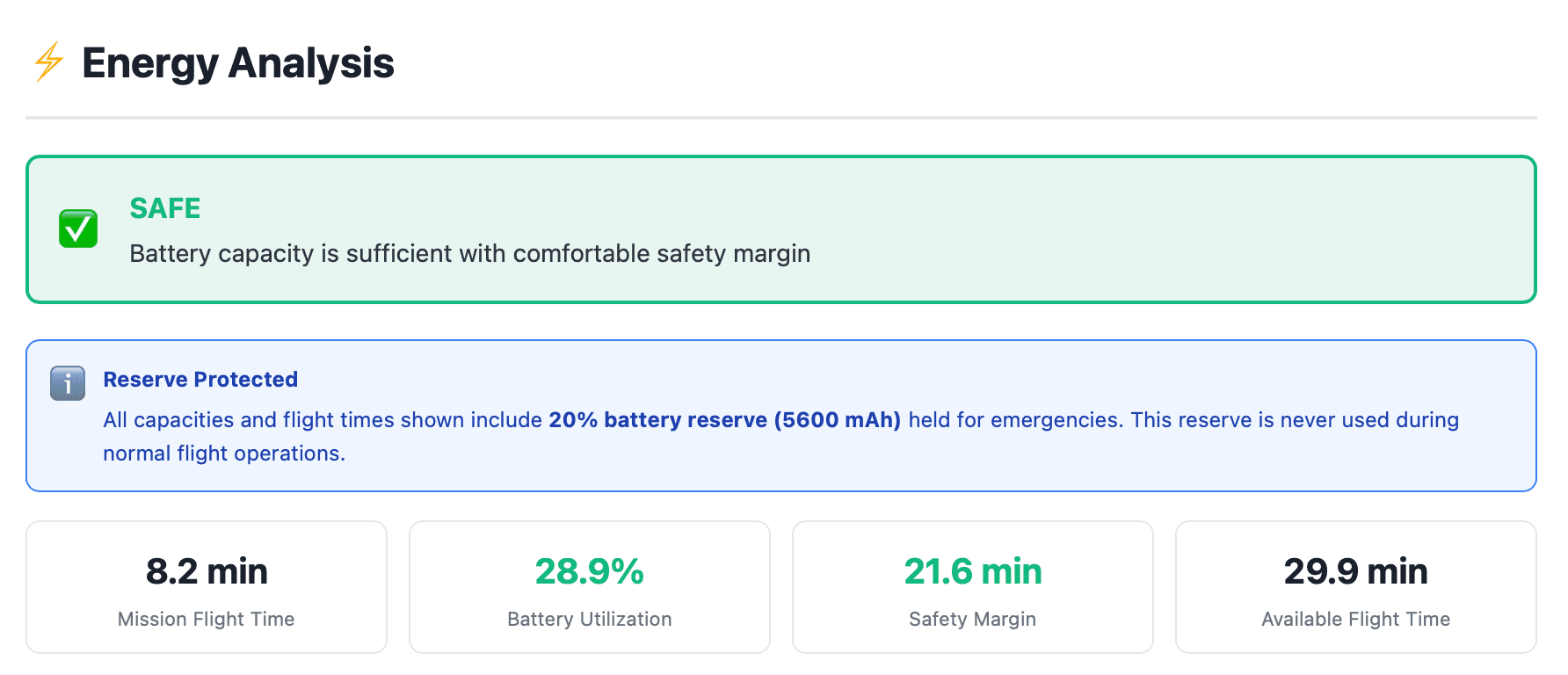Click the 5600 mAh reserve value

click(835, 420)
